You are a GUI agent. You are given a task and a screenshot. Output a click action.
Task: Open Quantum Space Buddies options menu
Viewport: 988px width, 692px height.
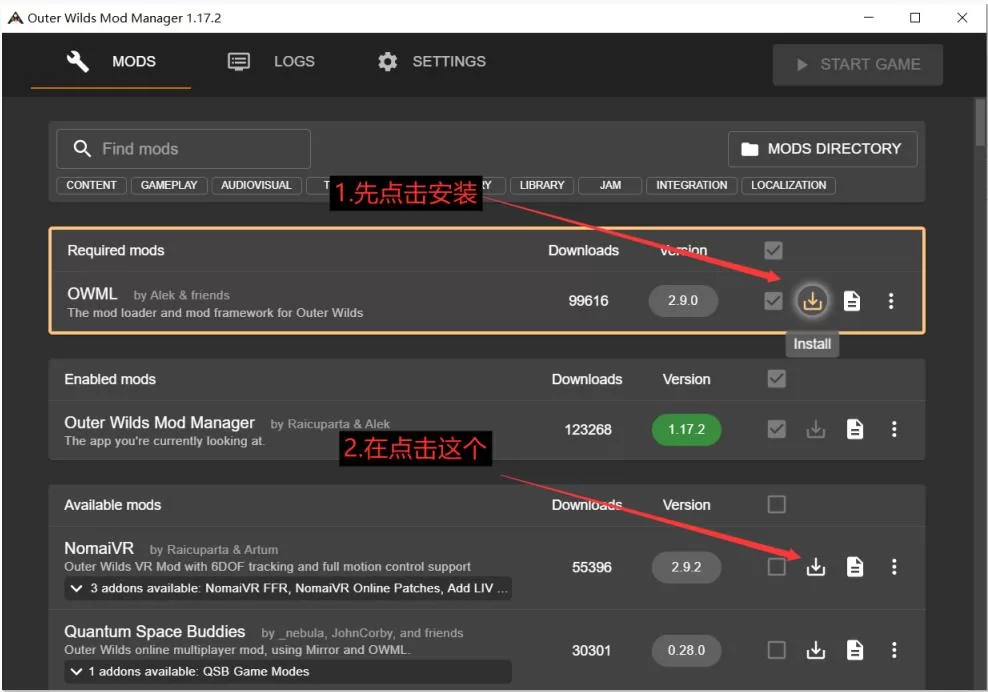pyautogui.click(x=894, y=650)
